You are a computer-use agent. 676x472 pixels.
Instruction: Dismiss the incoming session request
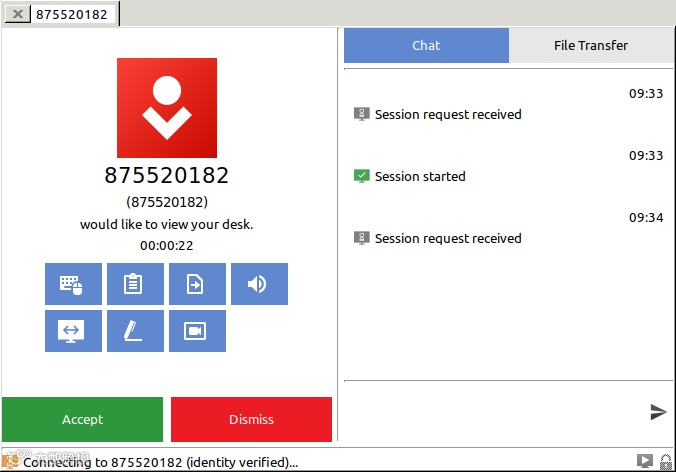tap(251, 419)
